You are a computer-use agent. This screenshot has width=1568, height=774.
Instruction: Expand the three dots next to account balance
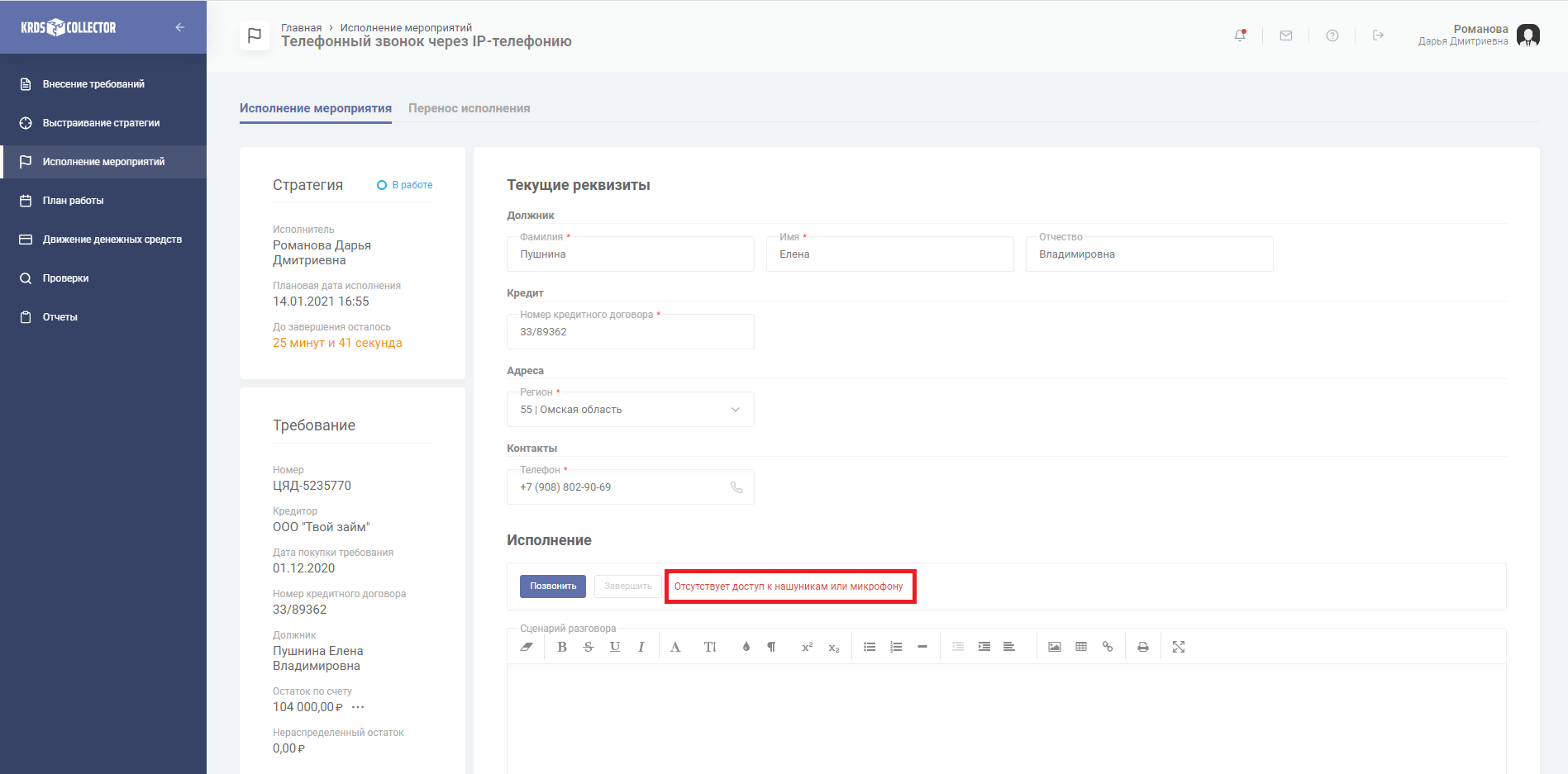tap(358, 707)
